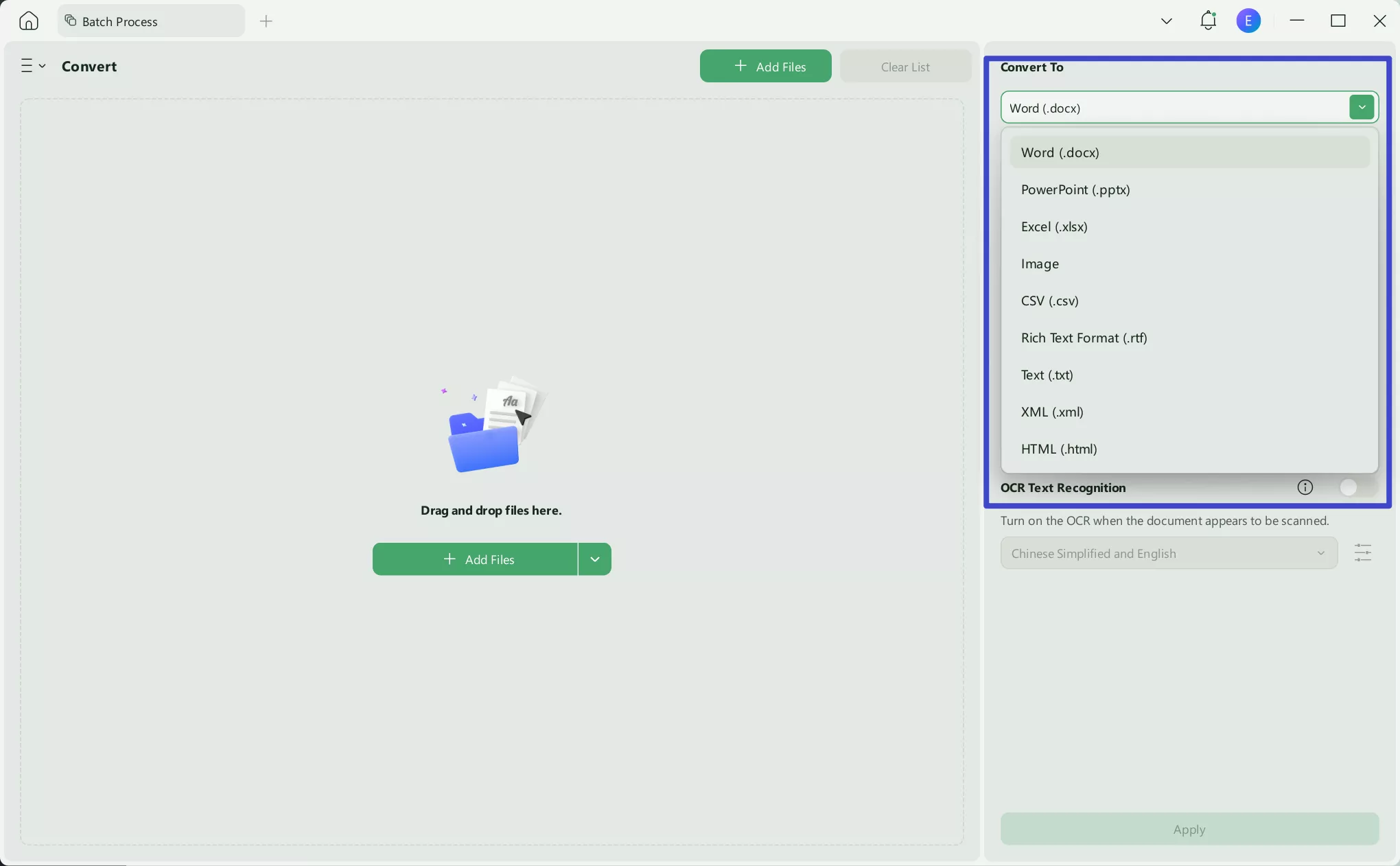Image resolution: width=1400 pixels, height=866 pixels.
Task: Select Excel (.xlsx) from the list
Action: (1053, 226)
